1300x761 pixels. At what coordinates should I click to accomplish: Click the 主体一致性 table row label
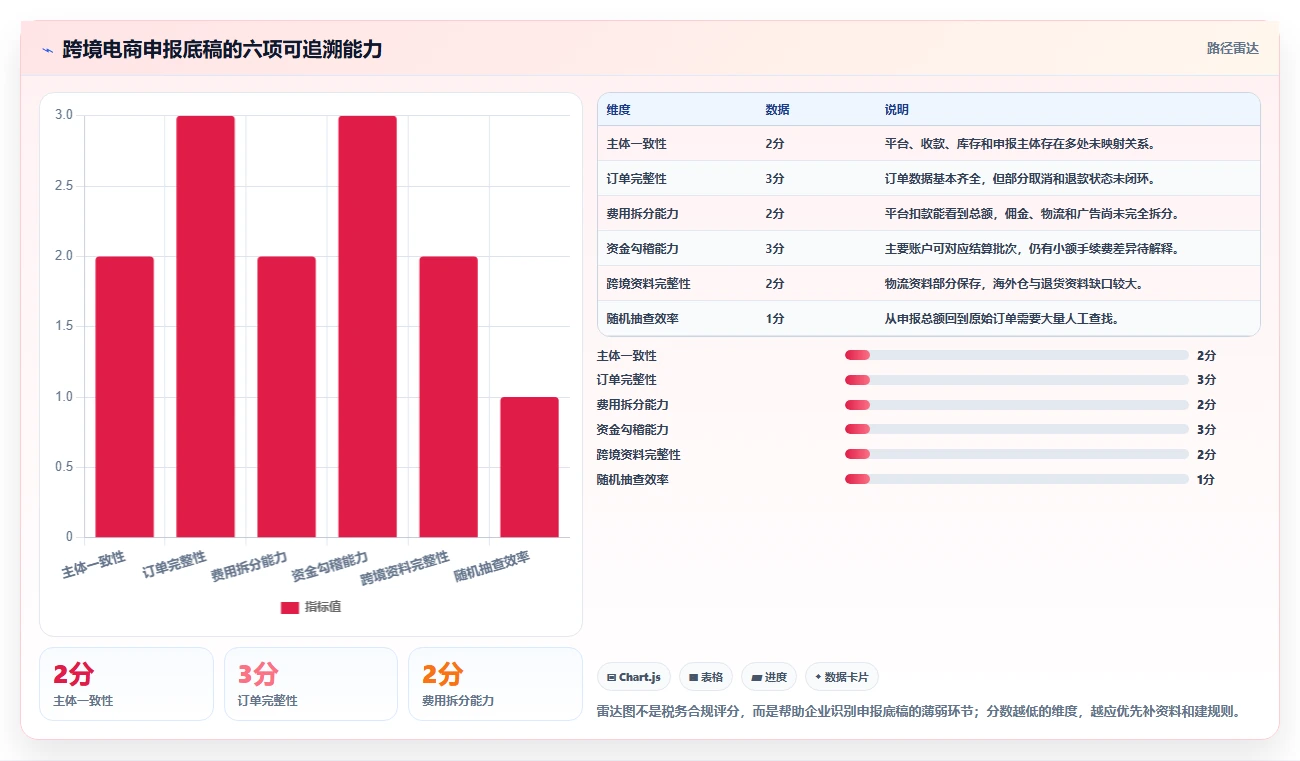(x=636, y=144)
